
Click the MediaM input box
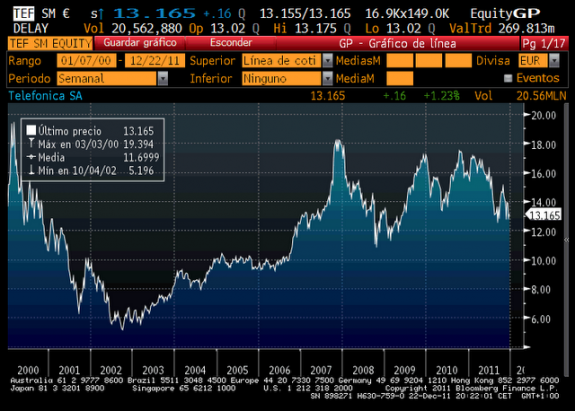point(400,78)
